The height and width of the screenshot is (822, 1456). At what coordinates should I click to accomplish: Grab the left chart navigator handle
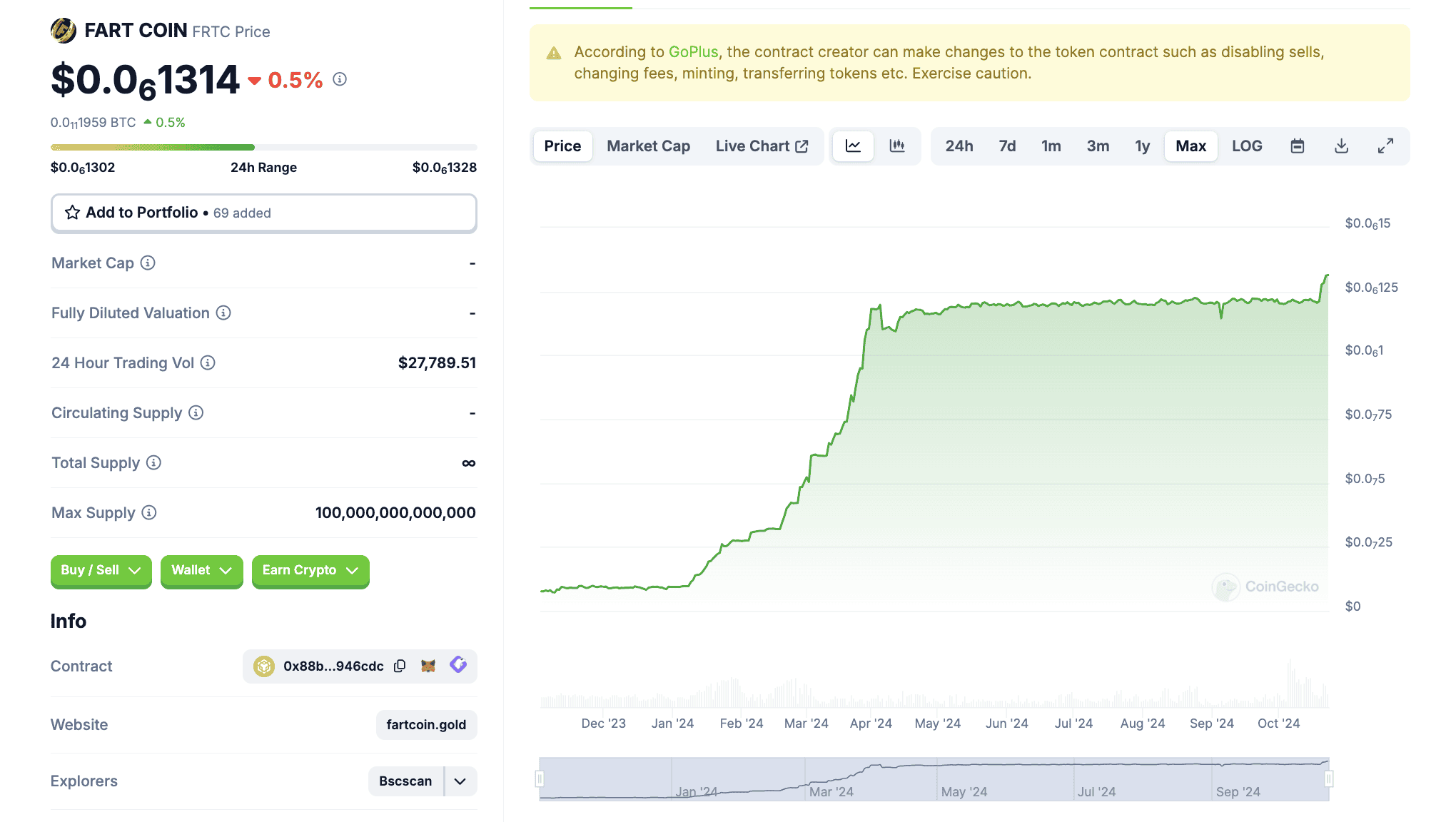(540, 779)
